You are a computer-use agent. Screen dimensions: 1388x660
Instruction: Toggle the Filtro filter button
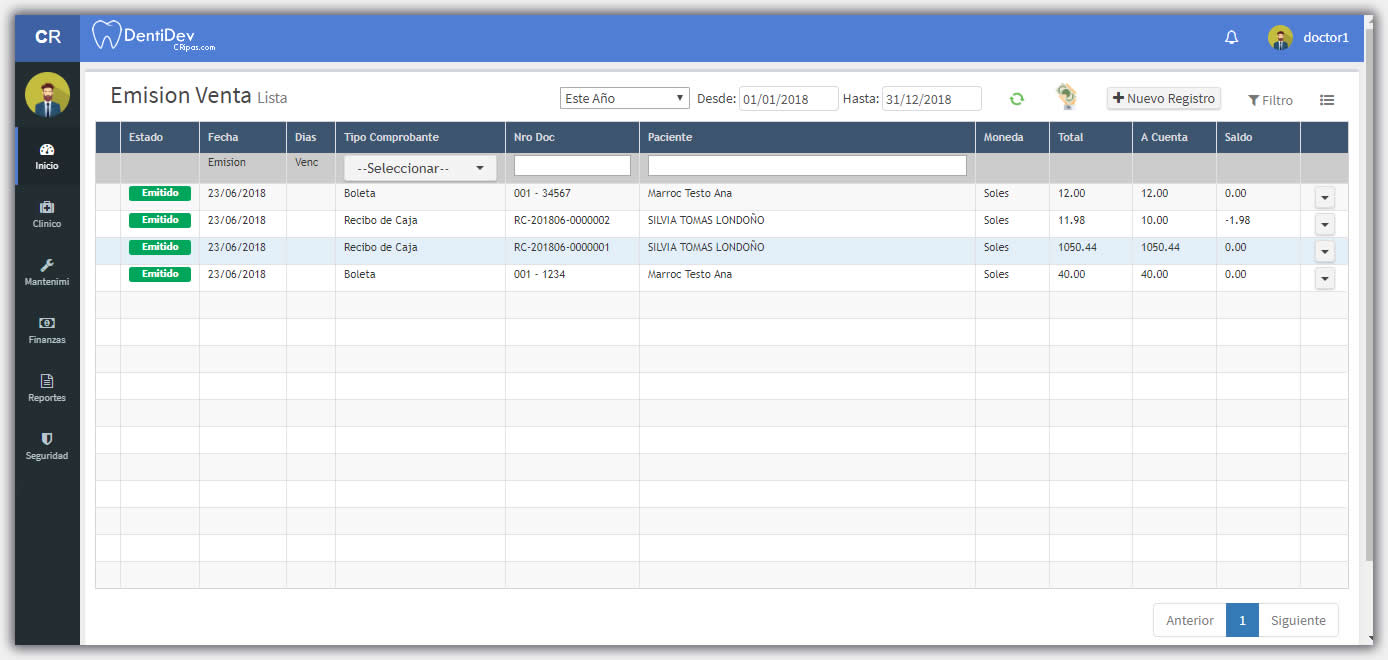pos(1270,100)
